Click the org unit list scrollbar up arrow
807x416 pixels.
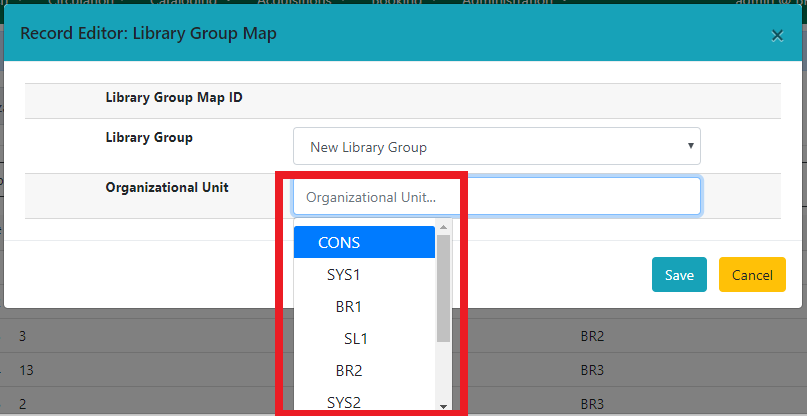coord(444,227)
